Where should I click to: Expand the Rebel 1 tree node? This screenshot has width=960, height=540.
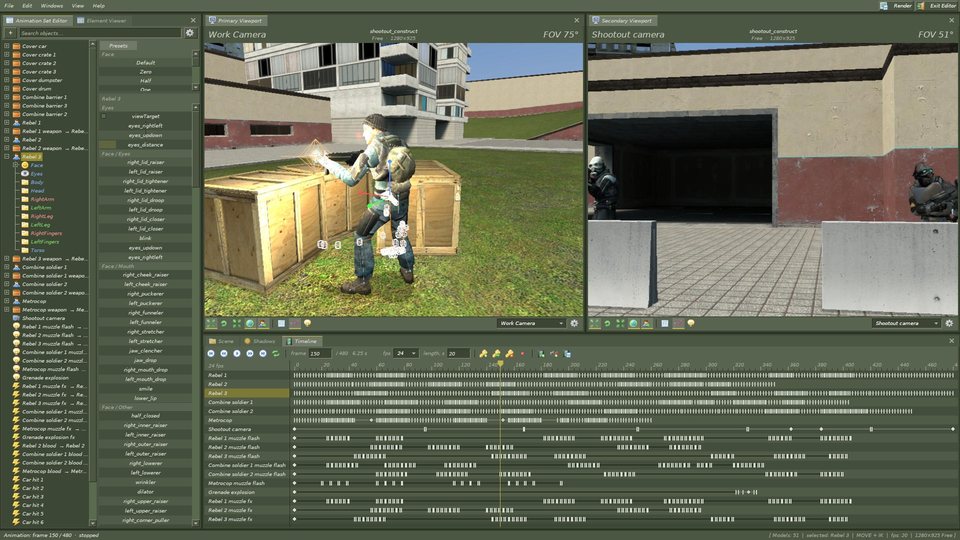point(7,122)
